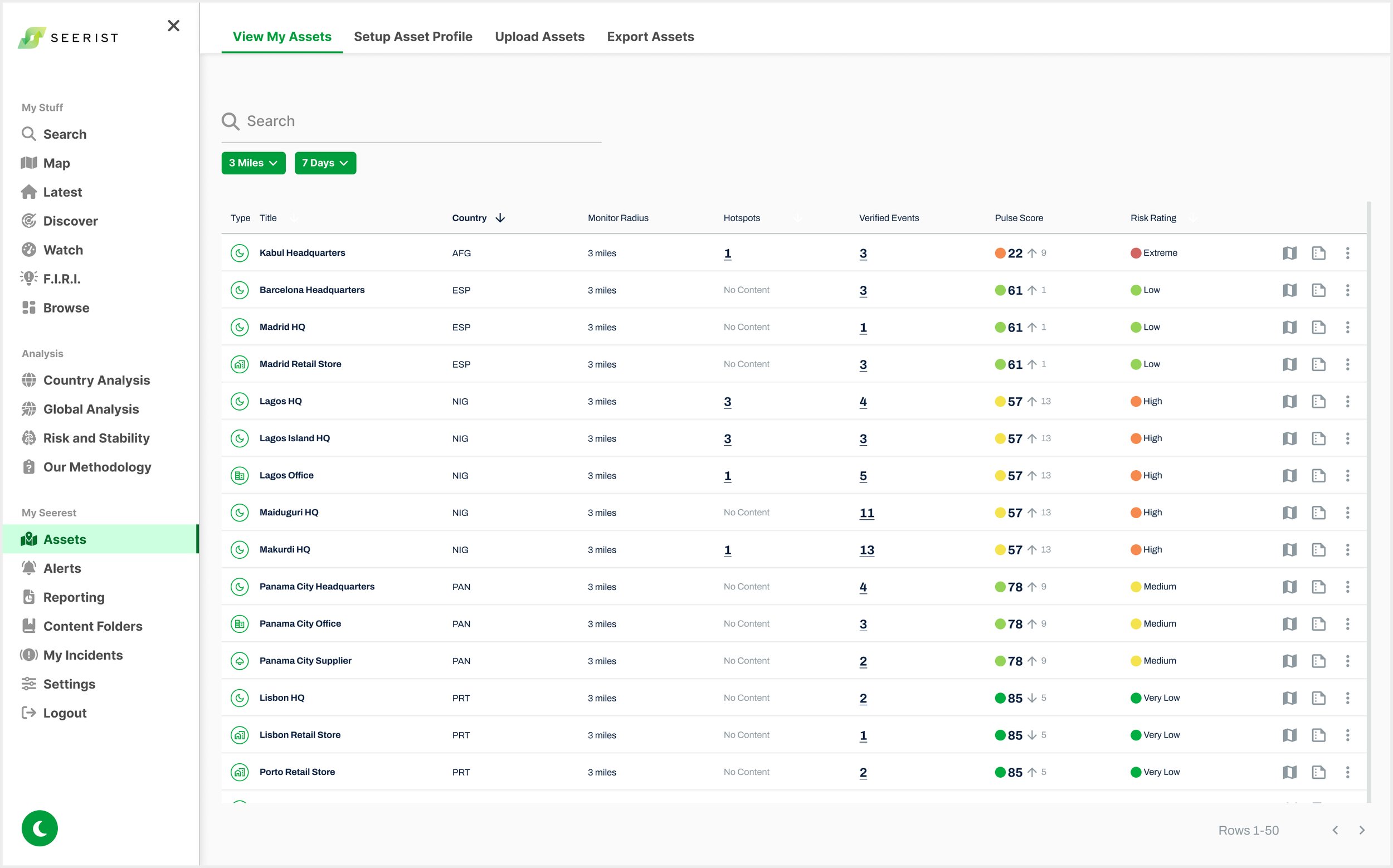
Task: Click the Madrid Retail Store type icon
Action: pyautogui.click(x=240, y=364)
